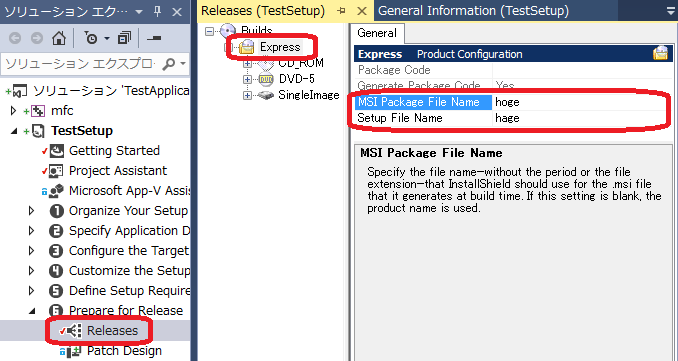Open the Project Assistant view
This screenshot has height=361, width=678.
pyautogui.click(x=118, y=170)
